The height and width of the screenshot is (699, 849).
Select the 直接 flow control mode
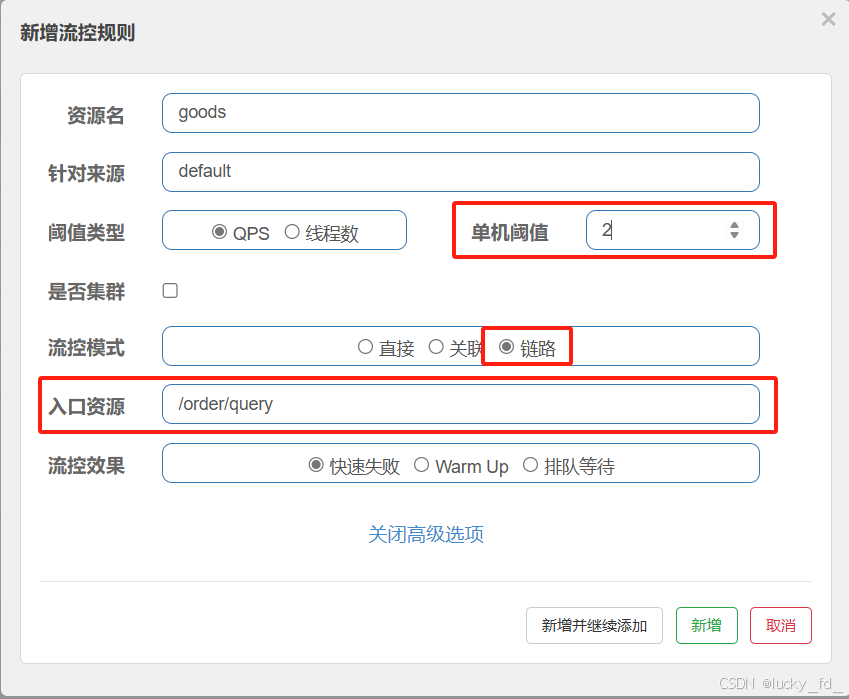(365, 347)
